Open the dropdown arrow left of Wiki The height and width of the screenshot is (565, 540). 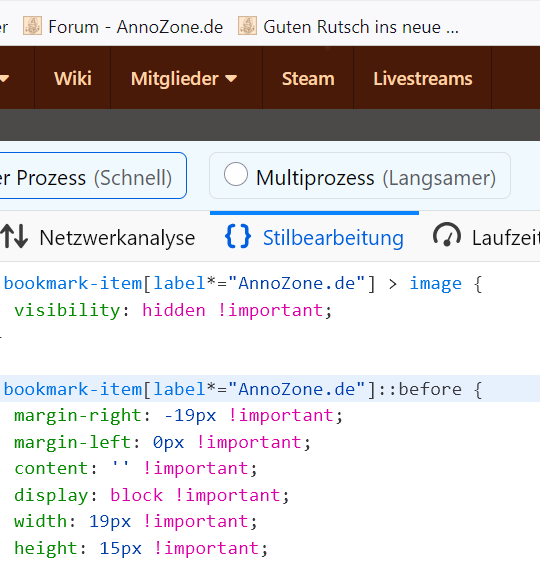coord(4,79)
